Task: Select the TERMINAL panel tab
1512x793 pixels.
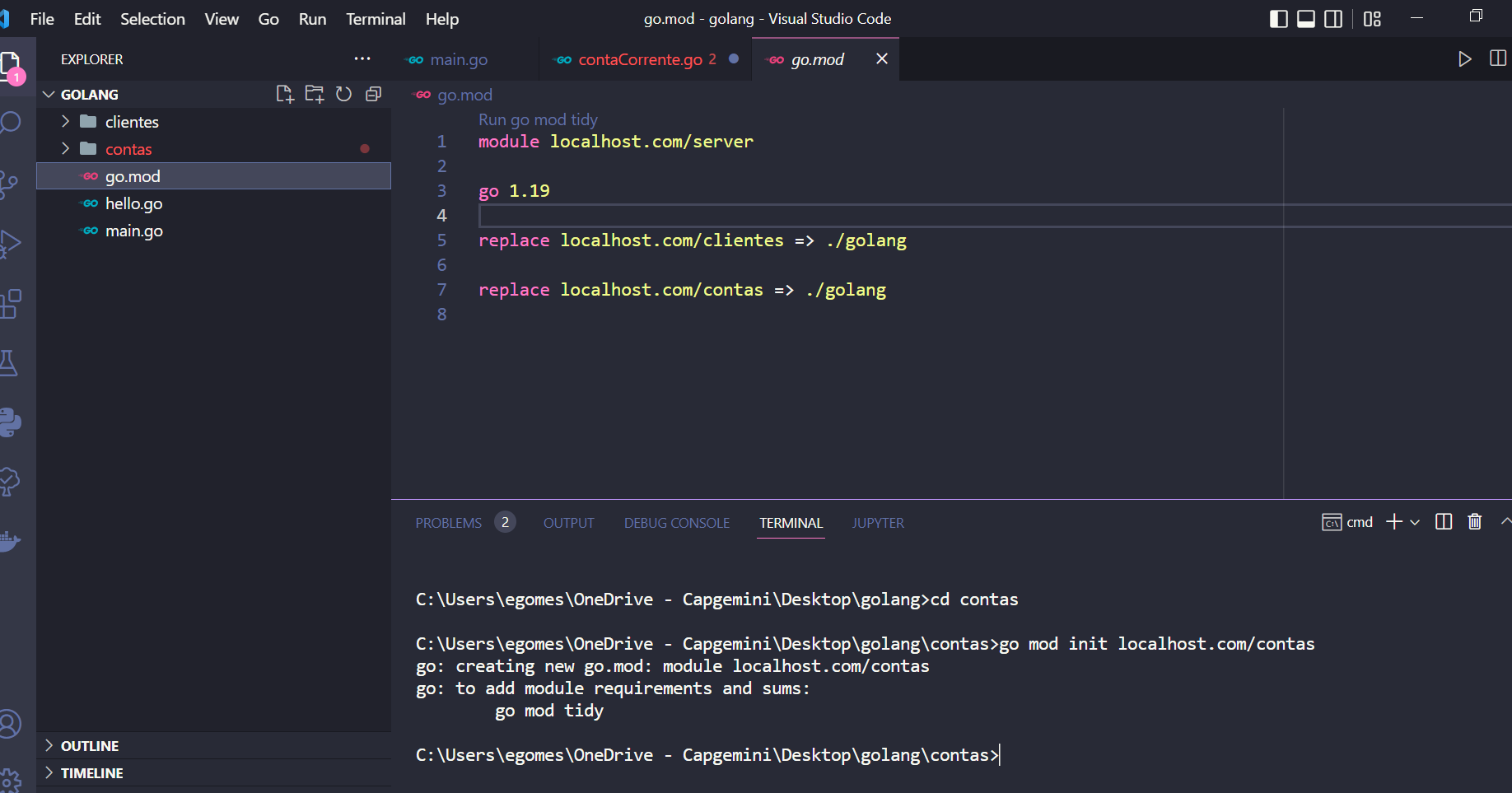Action: click(x=791, y=523)
